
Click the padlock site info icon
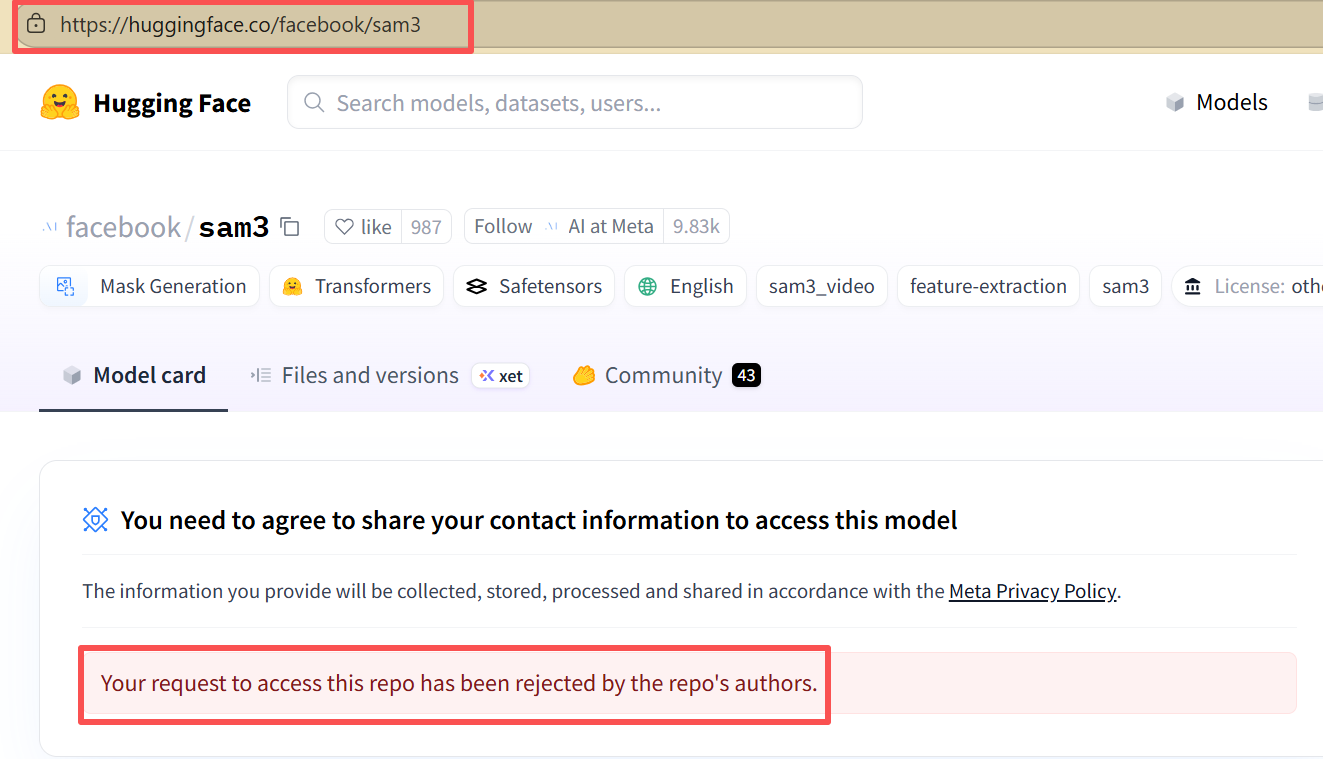(36, 24)
